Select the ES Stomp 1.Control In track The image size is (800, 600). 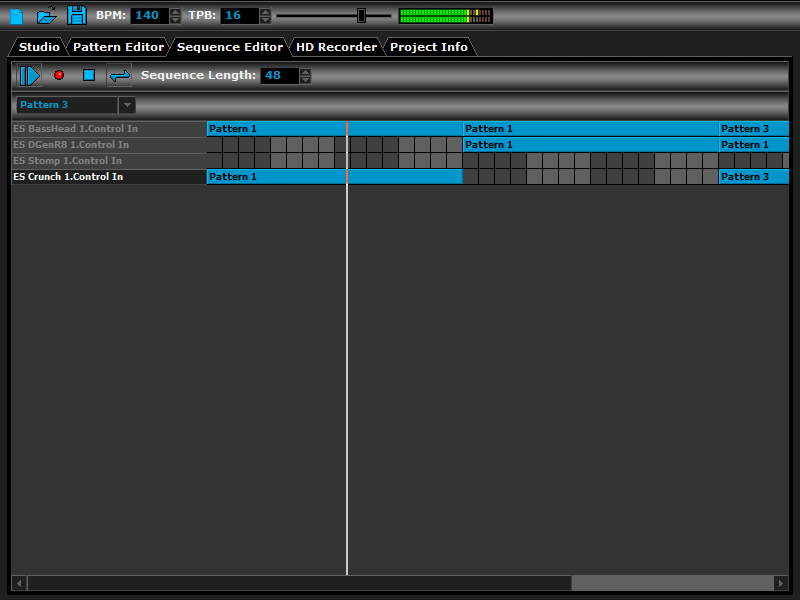point(100,160)
